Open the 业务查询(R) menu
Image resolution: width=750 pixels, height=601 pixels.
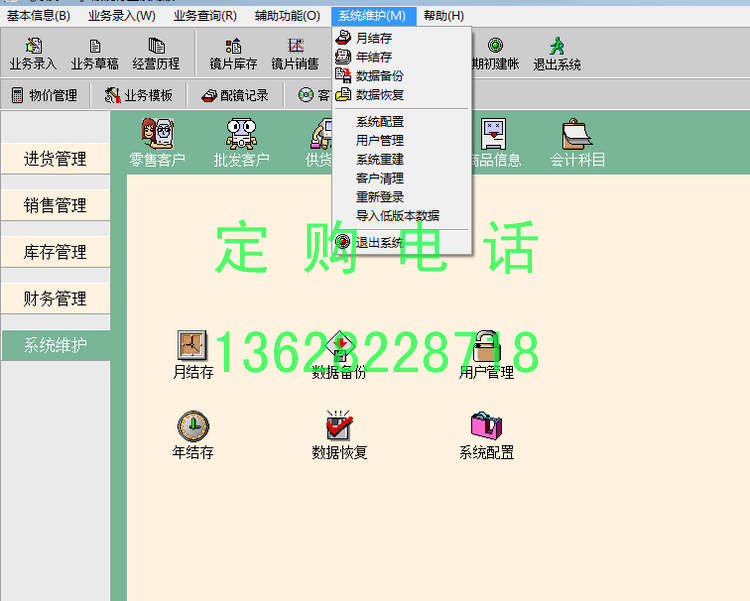(204, 16)
